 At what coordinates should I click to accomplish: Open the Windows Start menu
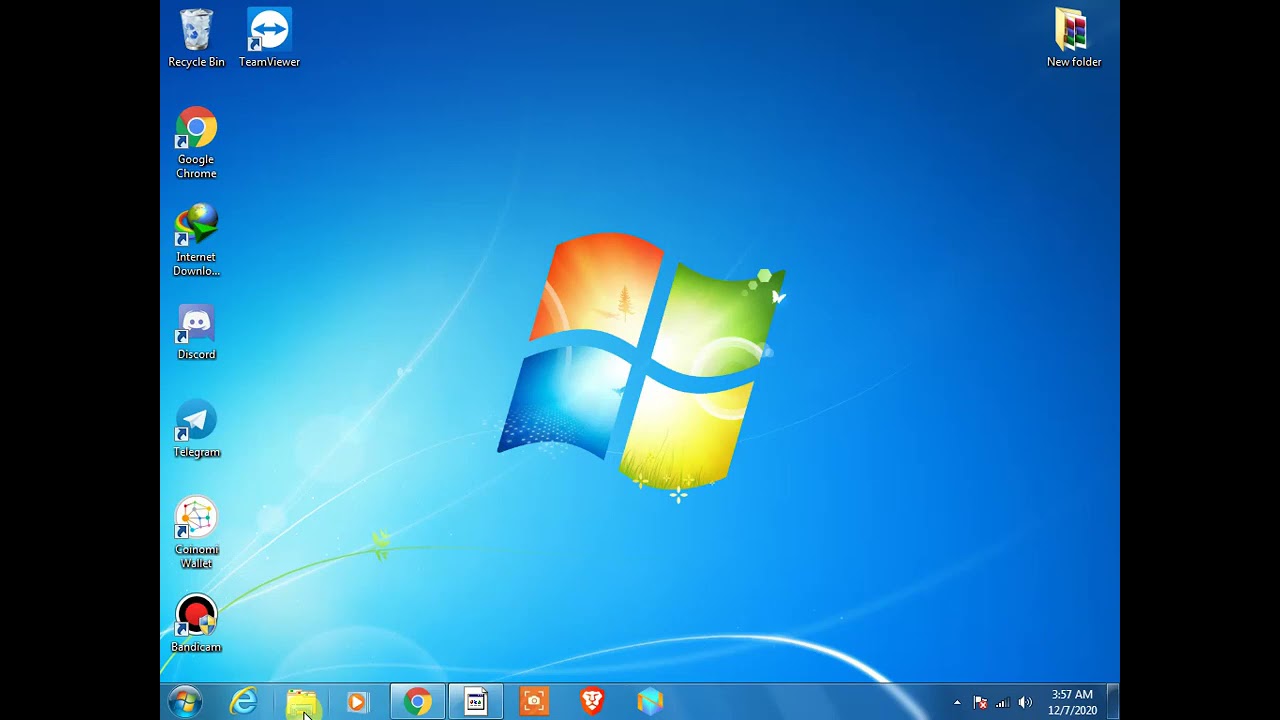[x=185, y=702]
